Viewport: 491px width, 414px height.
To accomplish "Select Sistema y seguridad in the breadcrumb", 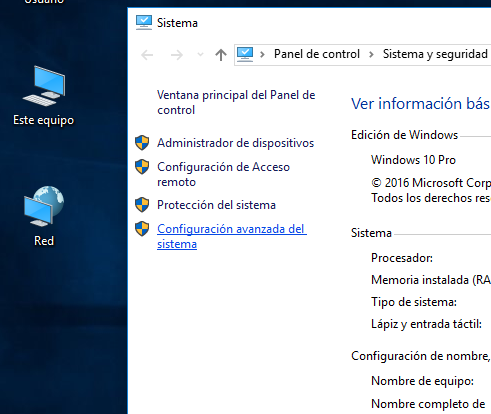I will [x=435, y=54].
